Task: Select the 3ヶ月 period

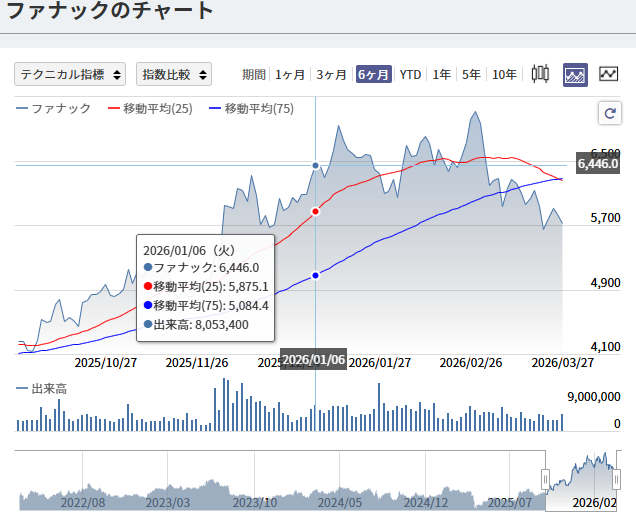Action: tap(331, 75)
